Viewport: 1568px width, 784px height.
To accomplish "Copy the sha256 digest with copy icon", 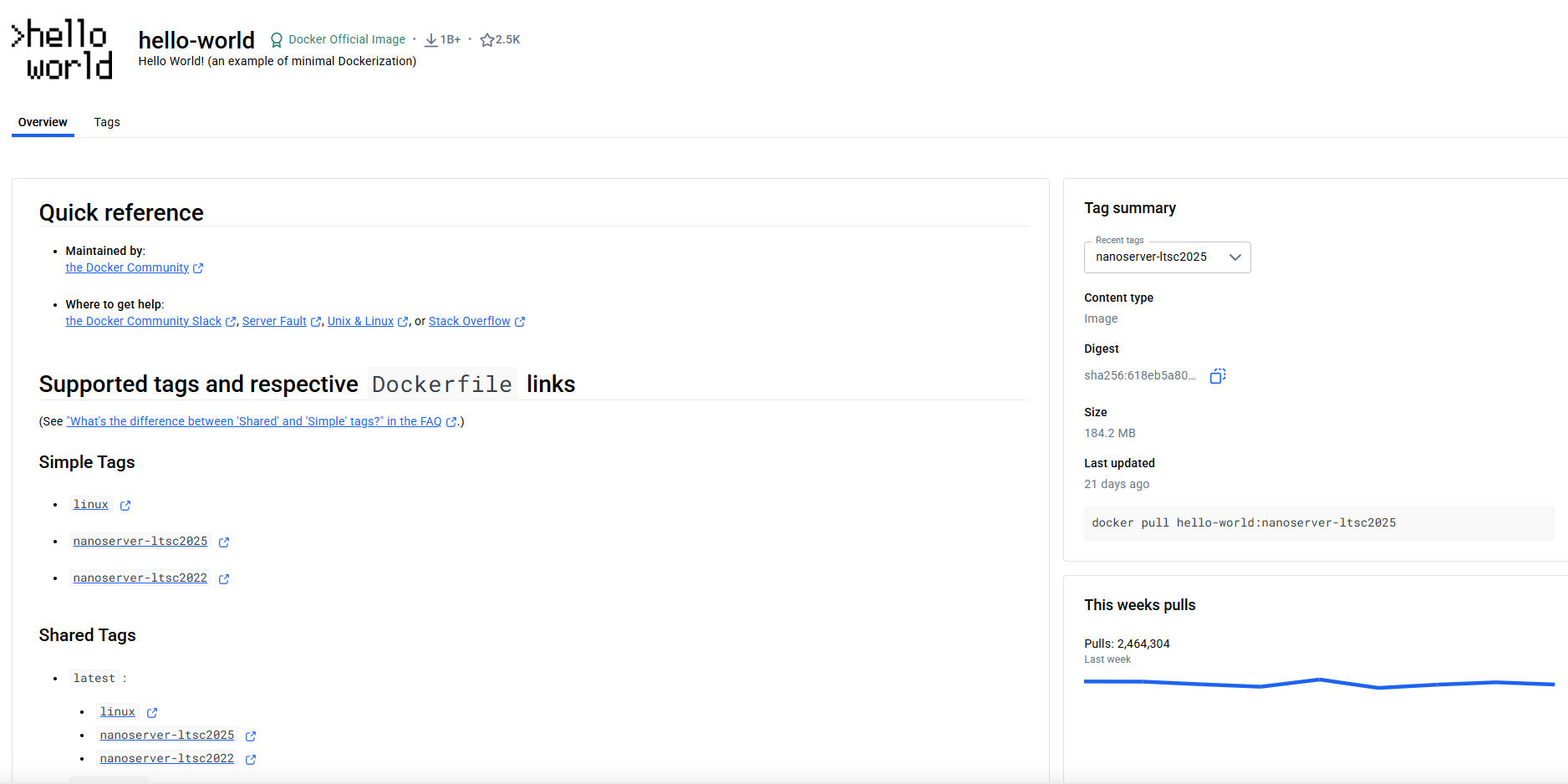I will pyautogui.click(x=1218, y=376).
